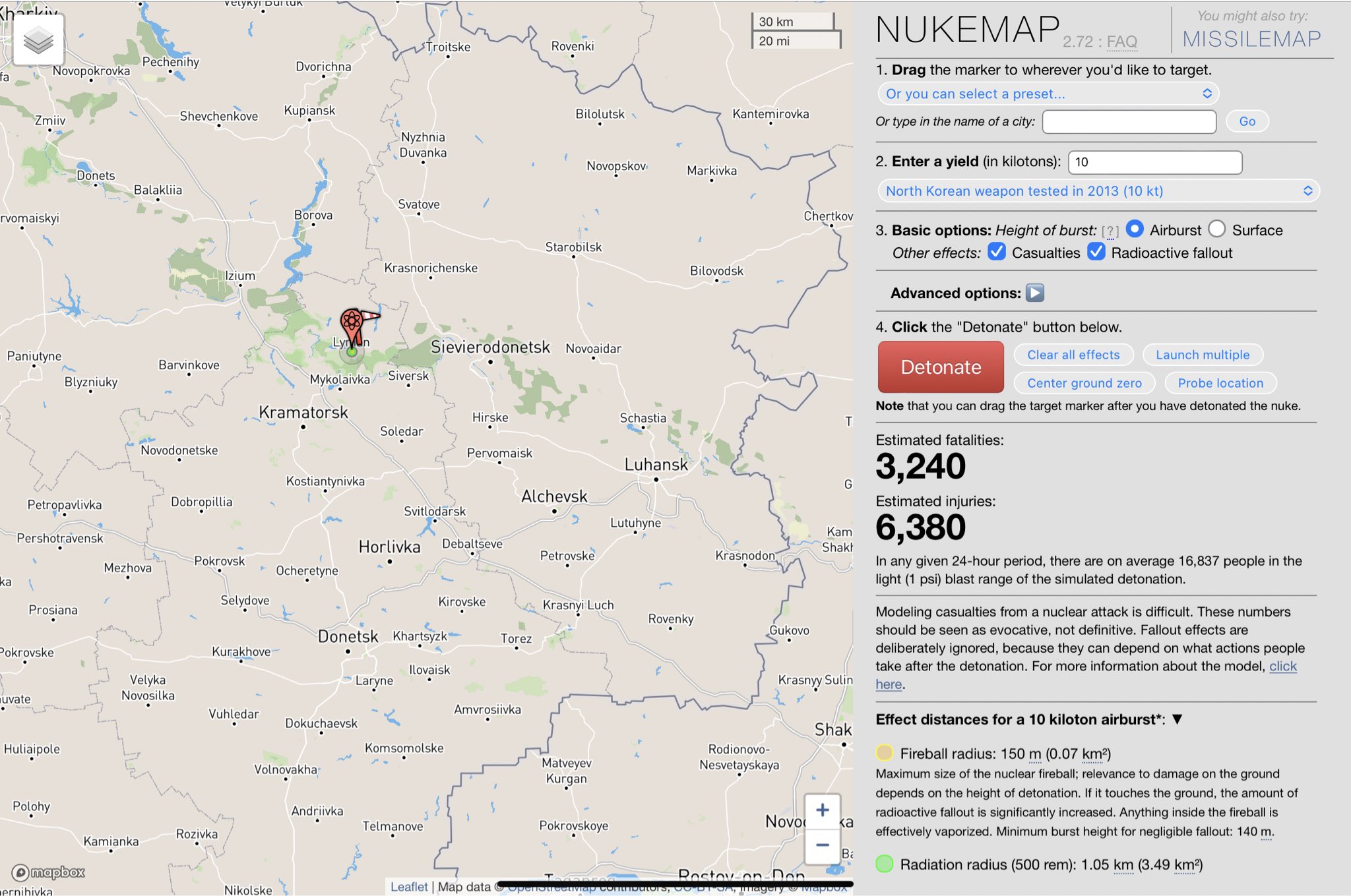Click the radiation radius green swatch
Viewport: 1351px width, 896px height.
pos(884,864)
